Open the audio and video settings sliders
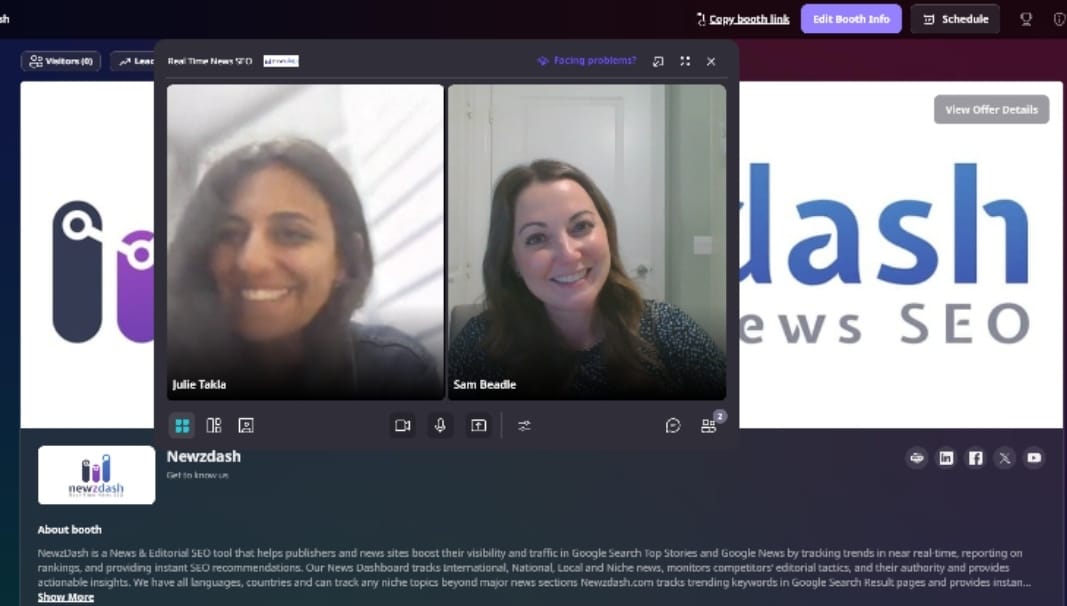The width and height of the screenshot is (1067, 606). (524, 425)
